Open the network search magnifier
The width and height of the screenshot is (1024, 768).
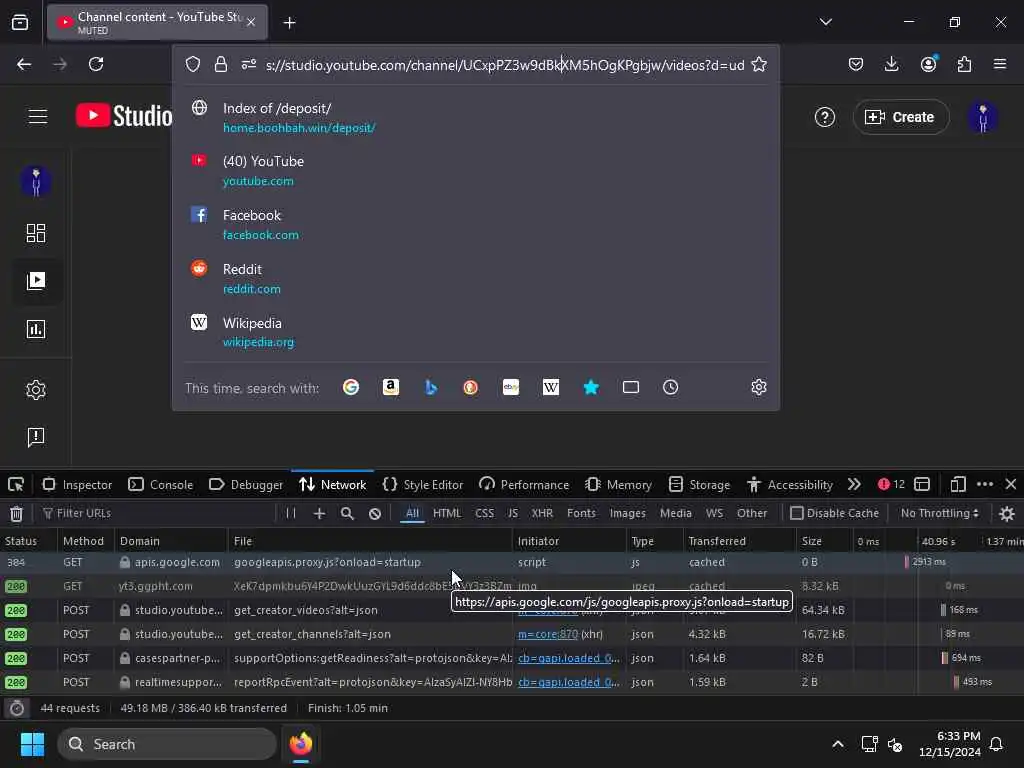(x=347, y=513)
